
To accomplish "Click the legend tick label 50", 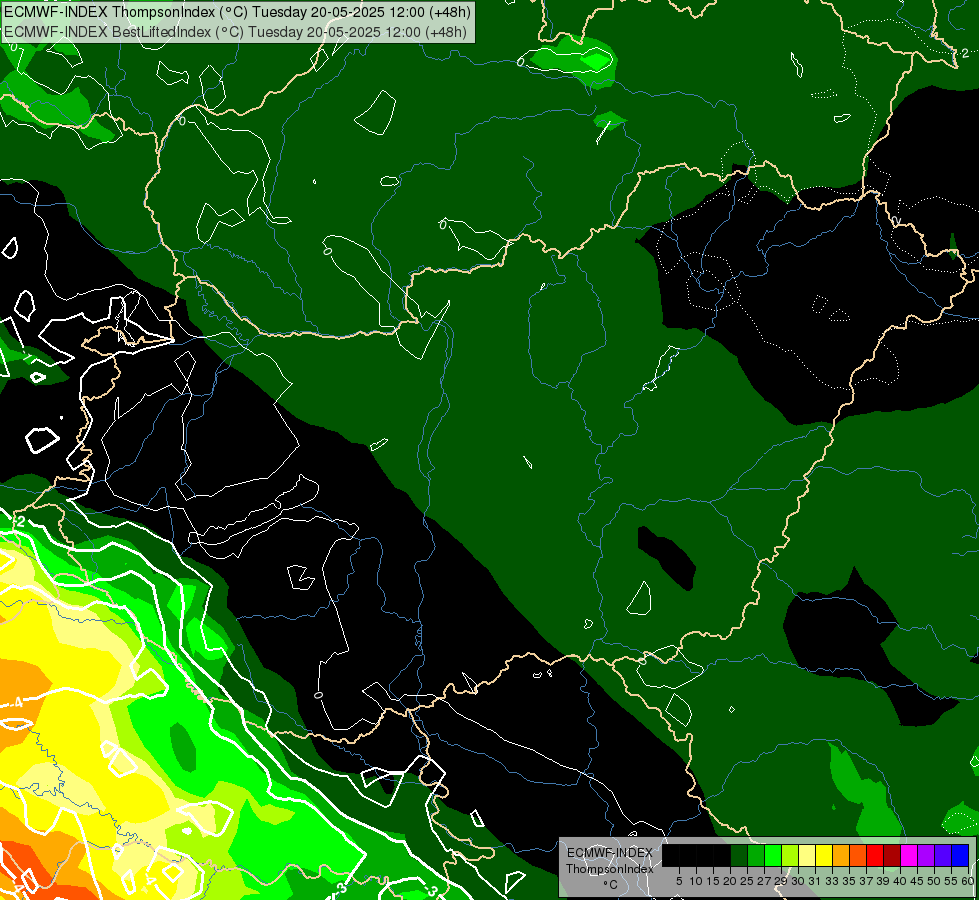I will [935, 881].
